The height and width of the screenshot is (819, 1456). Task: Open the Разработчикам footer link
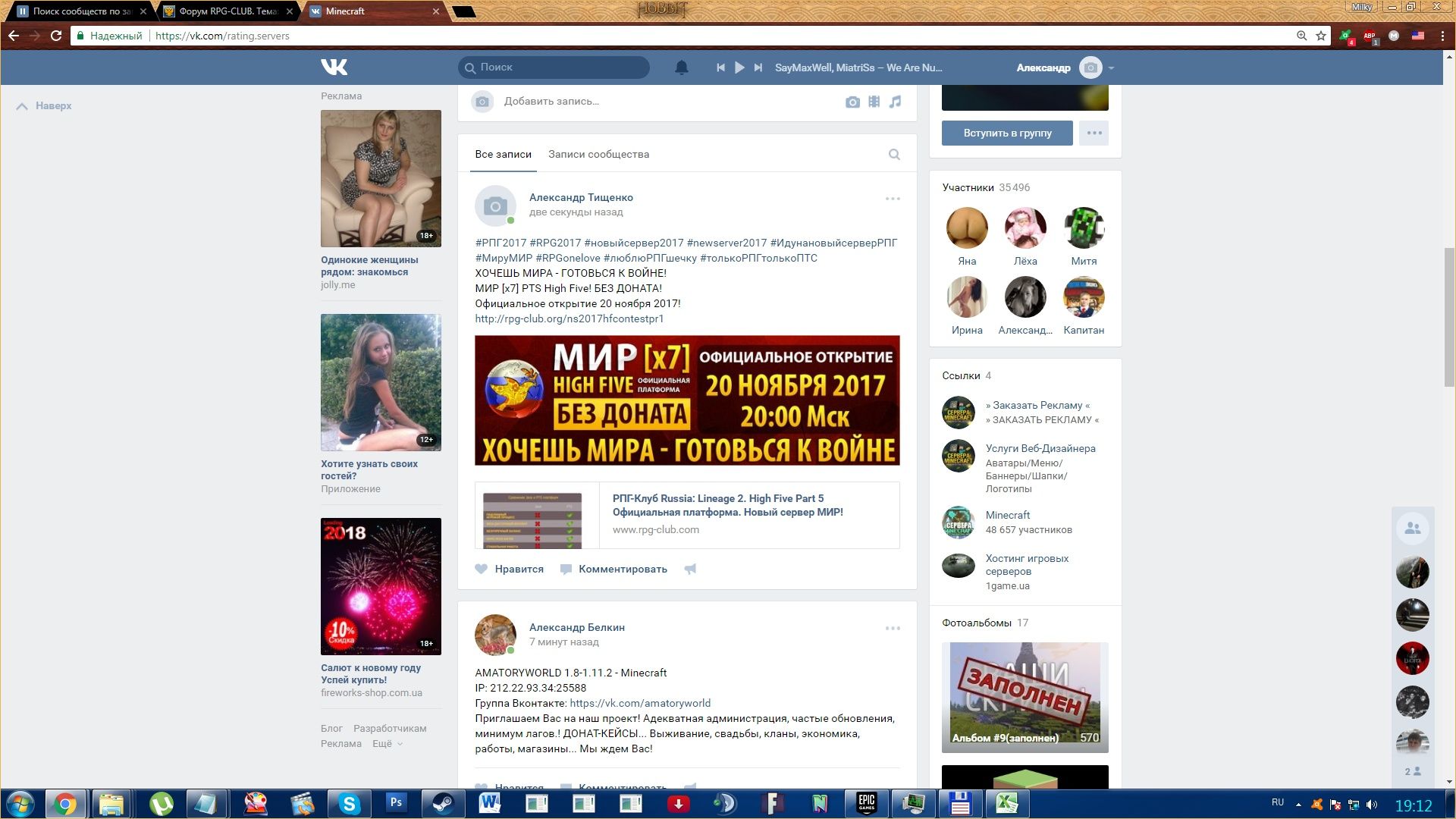(x=390, y=729)
